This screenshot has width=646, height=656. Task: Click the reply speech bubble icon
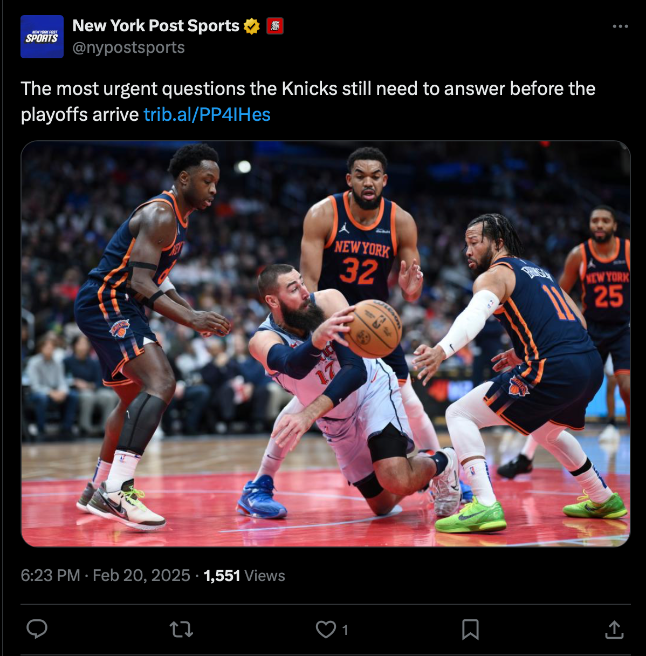(37, 629)
